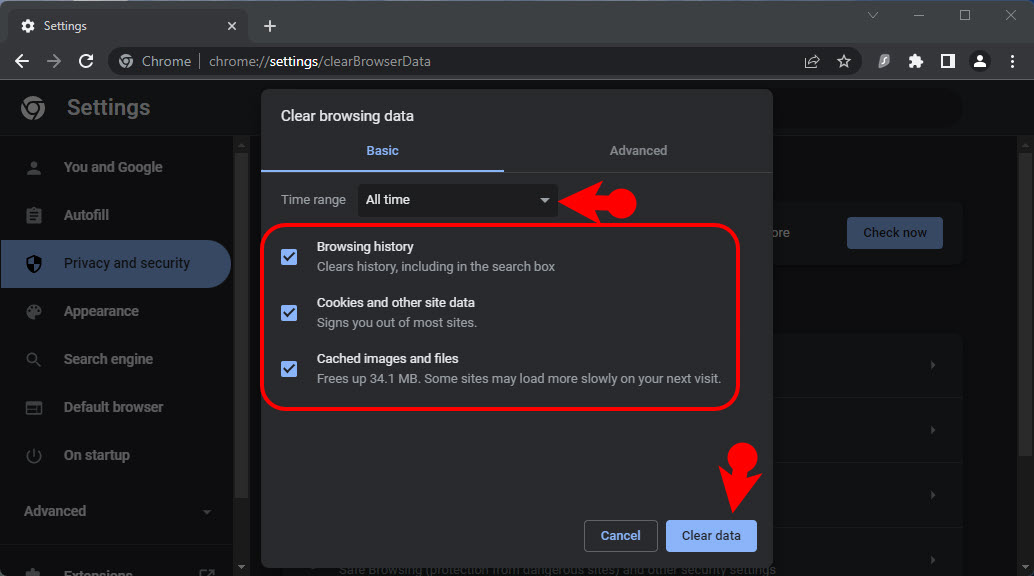Image resolution: width=1034 pixels, height=576 pixels.
Task: Open the Time range dropdown
Action: point(458,200)
